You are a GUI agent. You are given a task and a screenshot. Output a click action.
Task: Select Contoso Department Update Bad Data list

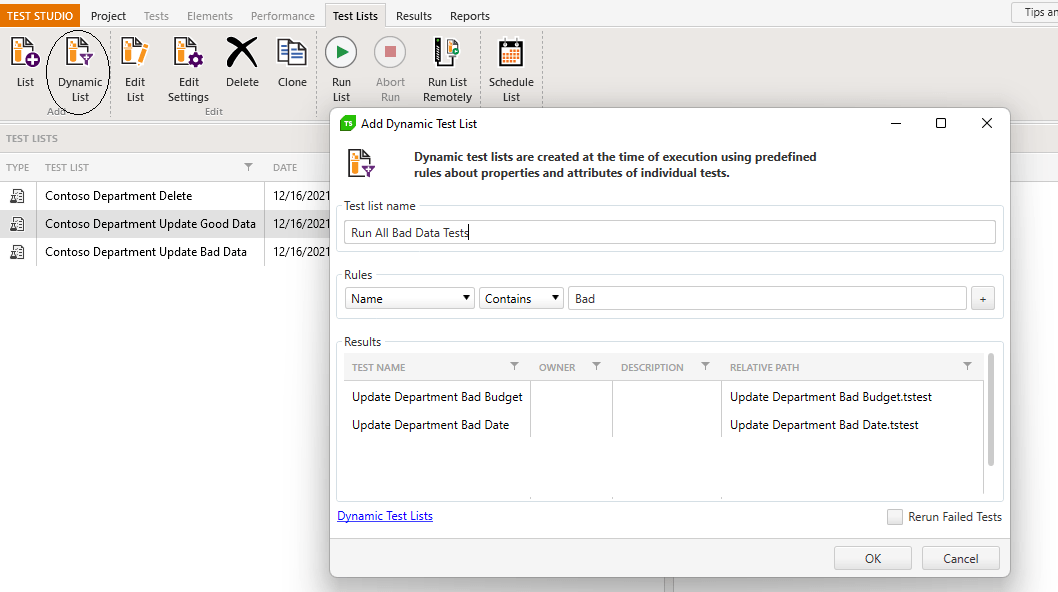[146, 252]
